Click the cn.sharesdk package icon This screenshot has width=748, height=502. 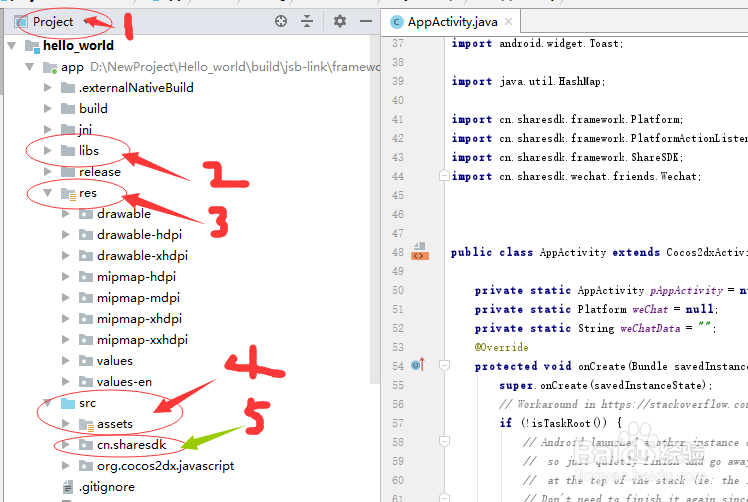86,445
